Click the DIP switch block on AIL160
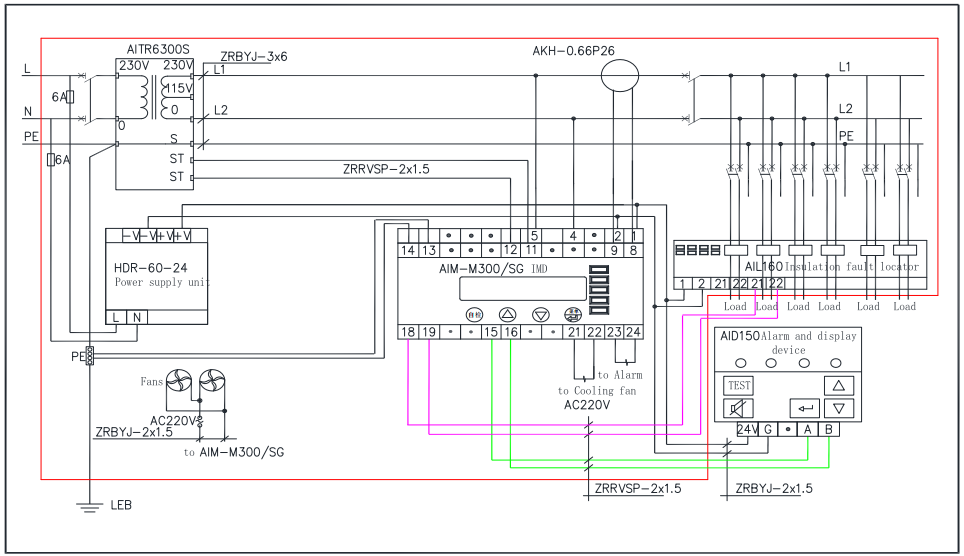Viewport: 964px width, 556px height. tap(698, 250)
